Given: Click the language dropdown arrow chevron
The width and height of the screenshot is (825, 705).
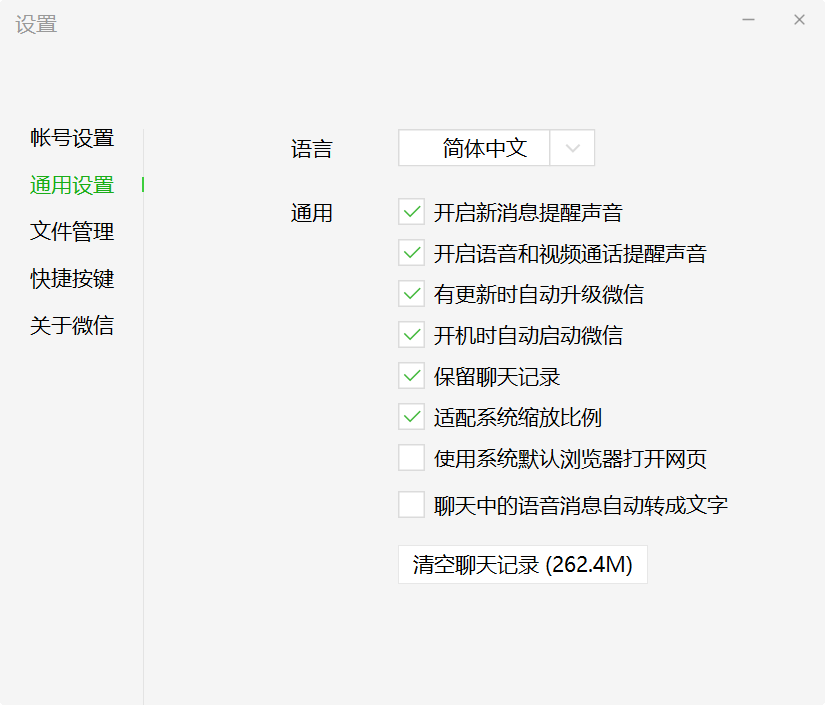Looking at the screenshot, I should (x=572, y=148).
